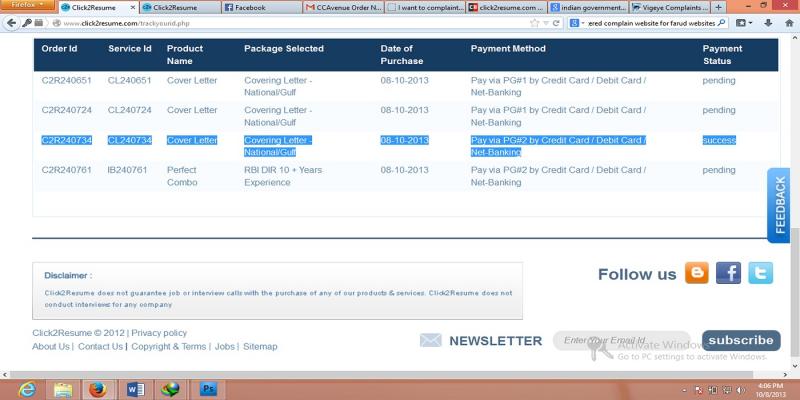Open the Contact Us link
This screenshot has width=800, height=400.
point(100,346)
